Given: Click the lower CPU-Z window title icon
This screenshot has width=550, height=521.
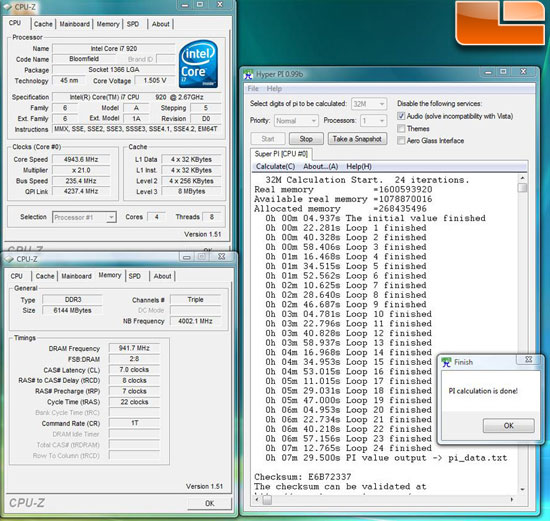Looking at the screenshot, I should (9, 259).
